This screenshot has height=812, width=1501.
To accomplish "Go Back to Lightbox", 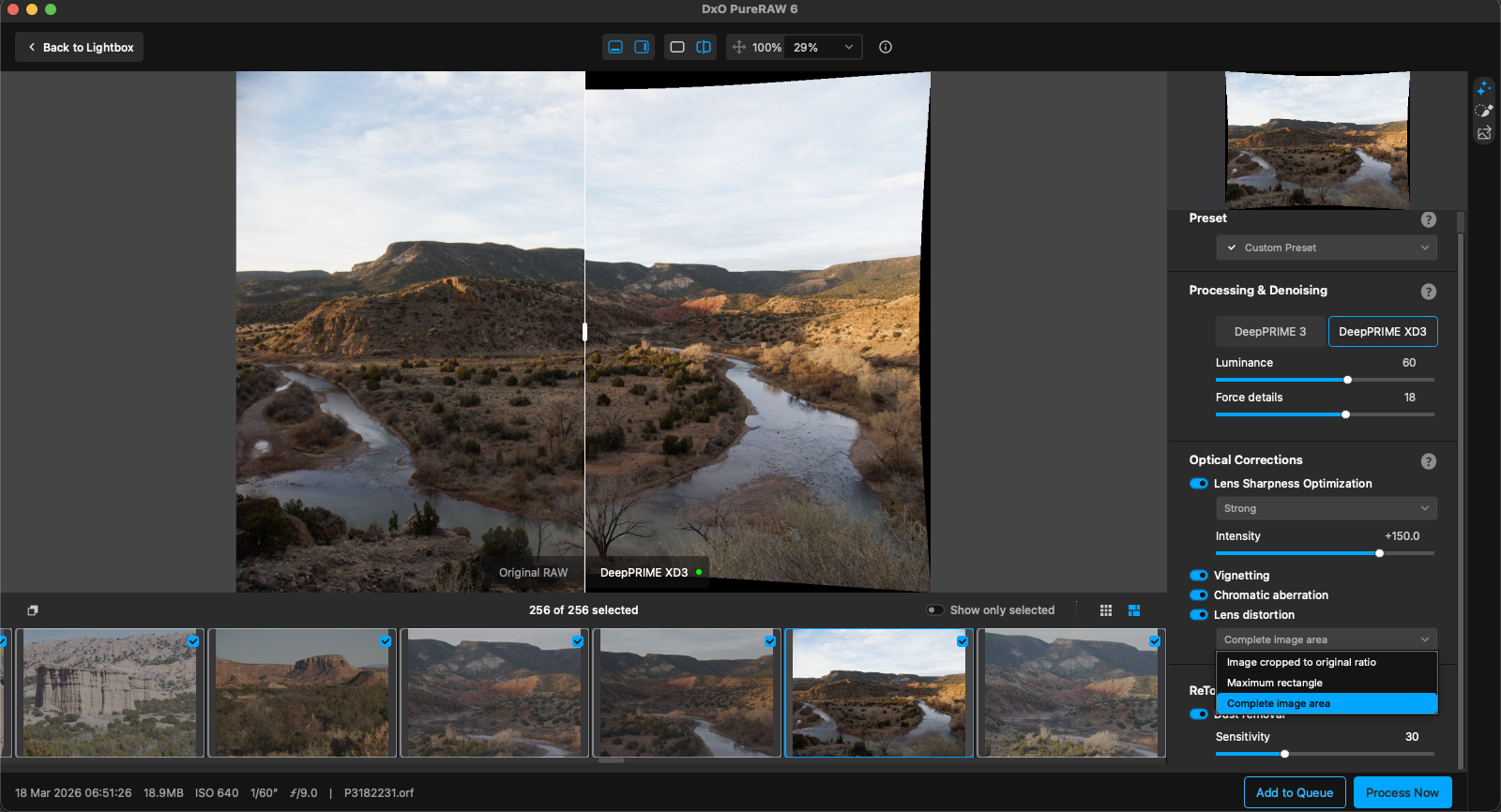I will click(79, 47).
